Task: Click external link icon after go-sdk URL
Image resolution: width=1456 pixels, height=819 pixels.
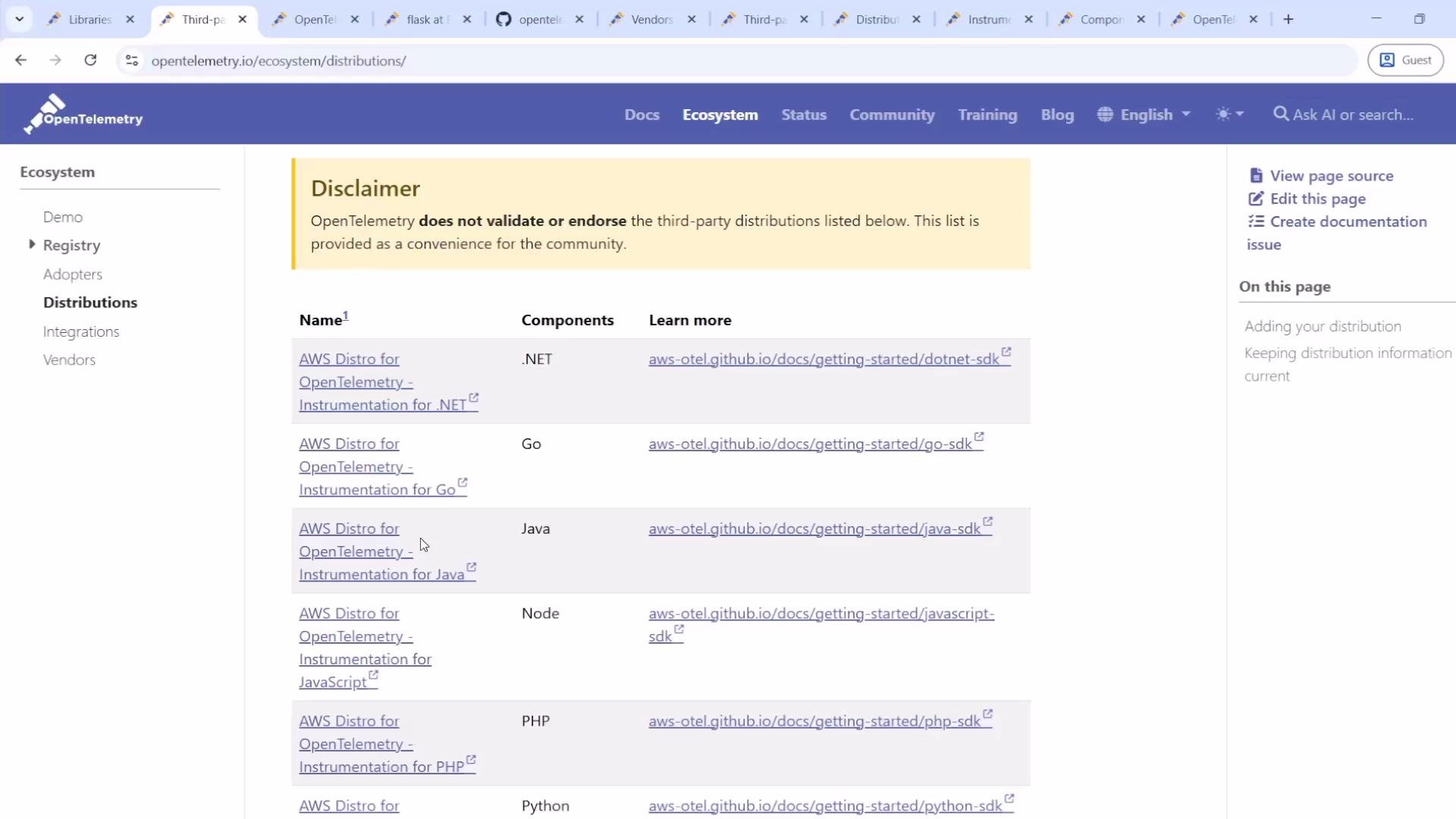Action: [979, 437]
